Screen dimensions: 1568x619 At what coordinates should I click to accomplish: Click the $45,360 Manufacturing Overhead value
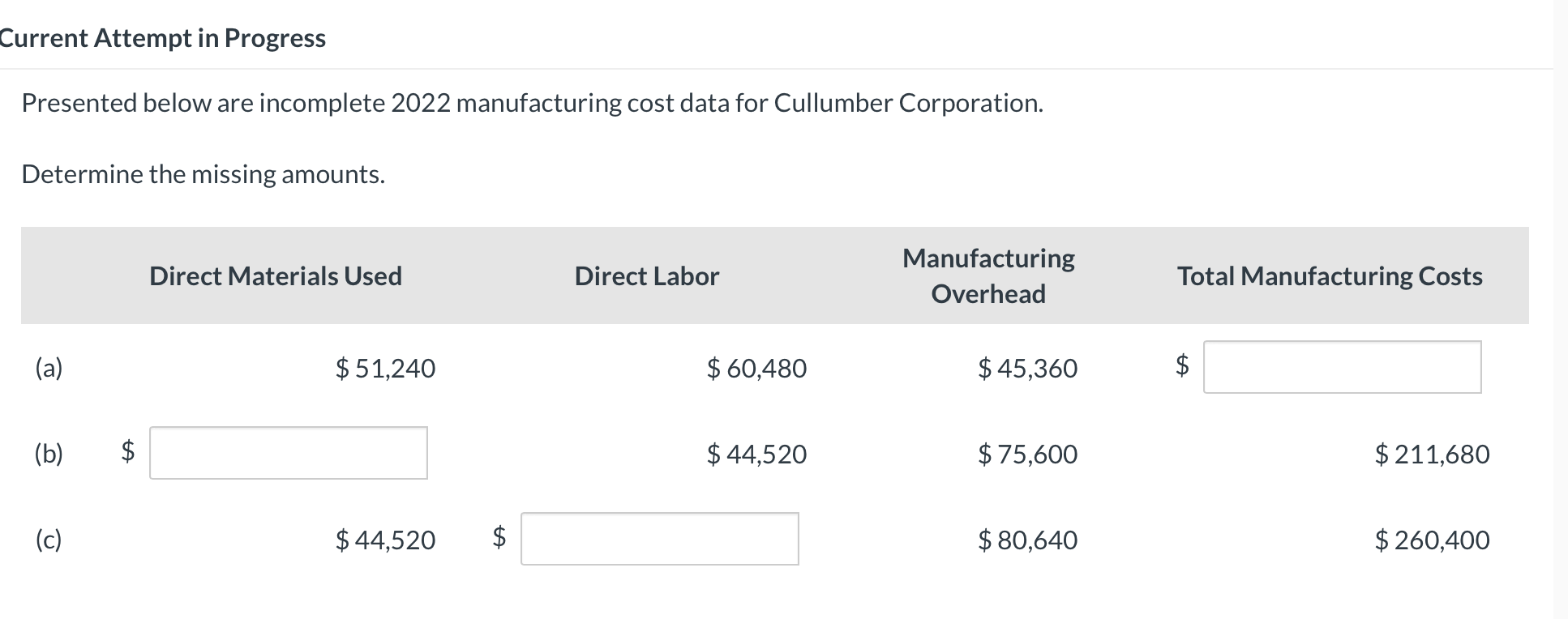(1027, 369)
